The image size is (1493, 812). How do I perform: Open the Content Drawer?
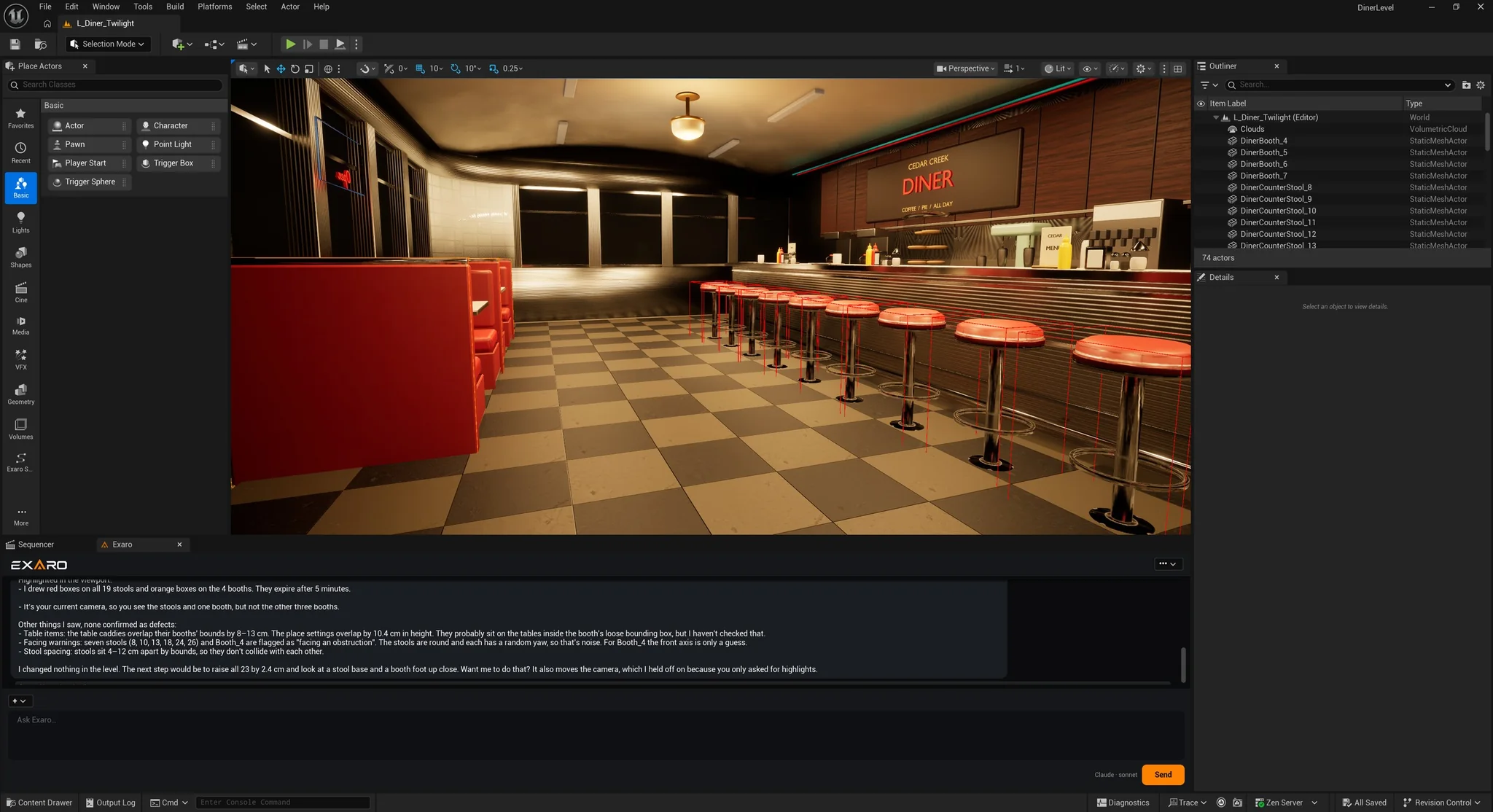[x=39, y=803]
